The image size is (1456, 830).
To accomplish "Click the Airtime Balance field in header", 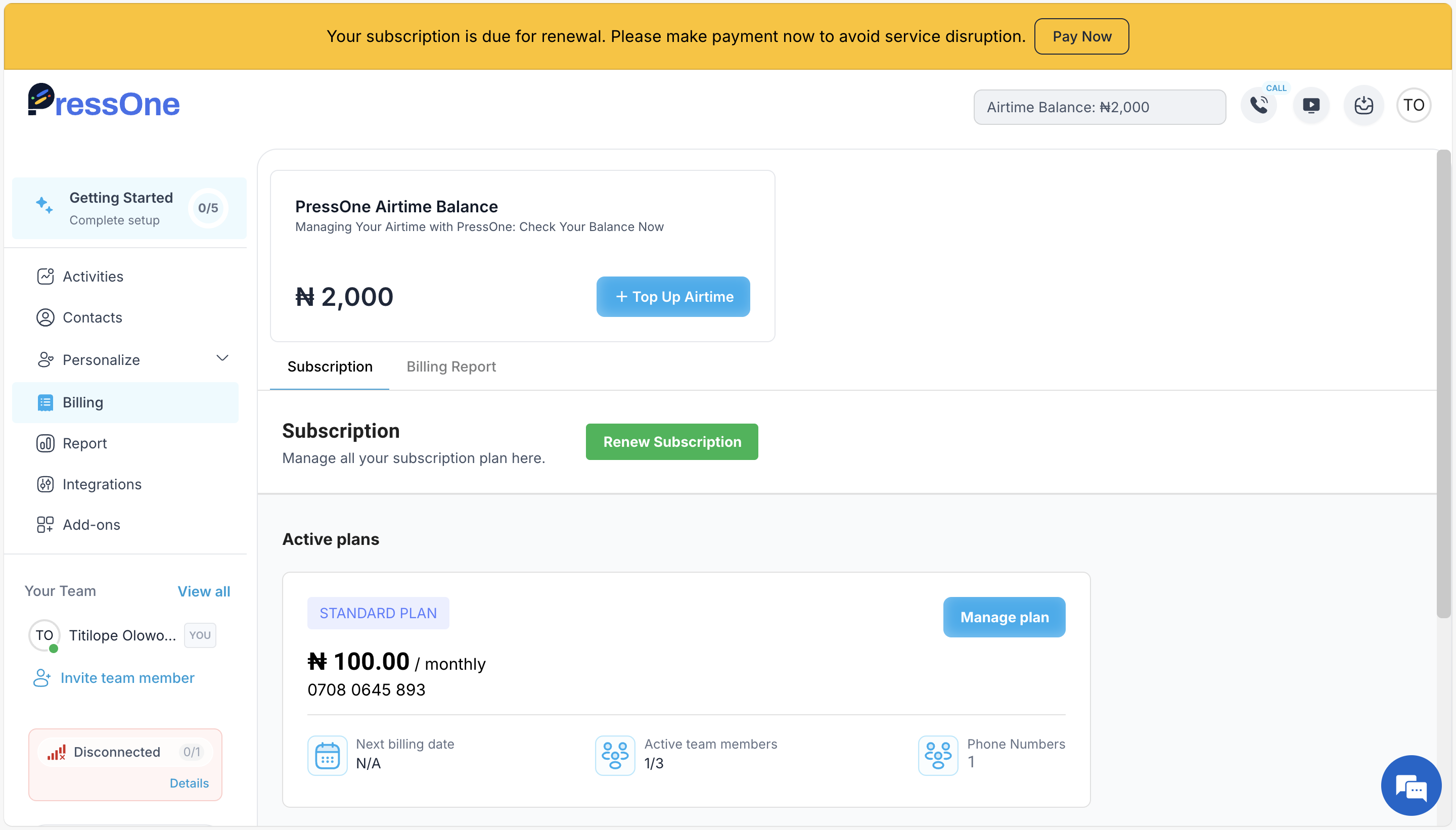I will click(1099, 107).
